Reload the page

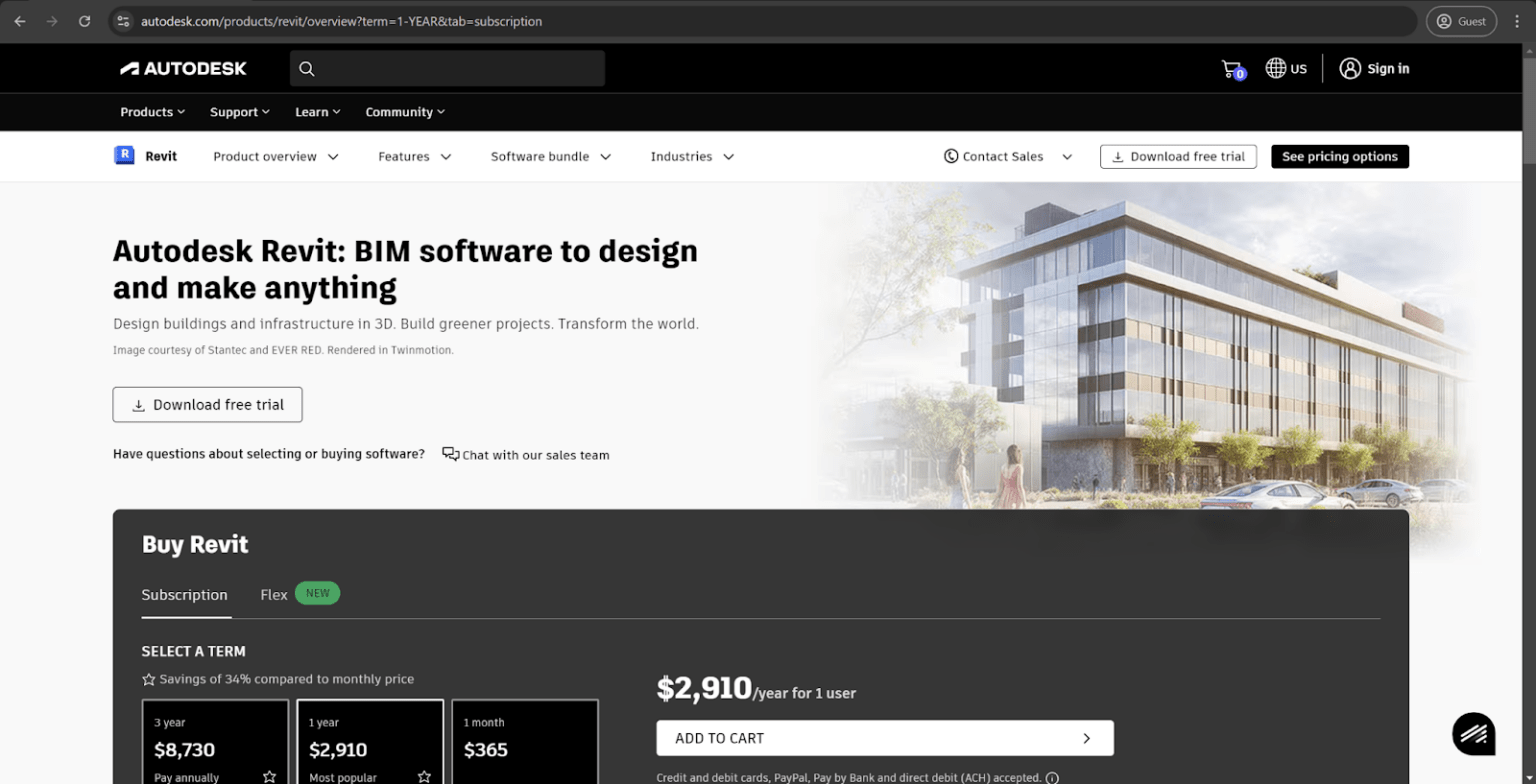point(84,21)
